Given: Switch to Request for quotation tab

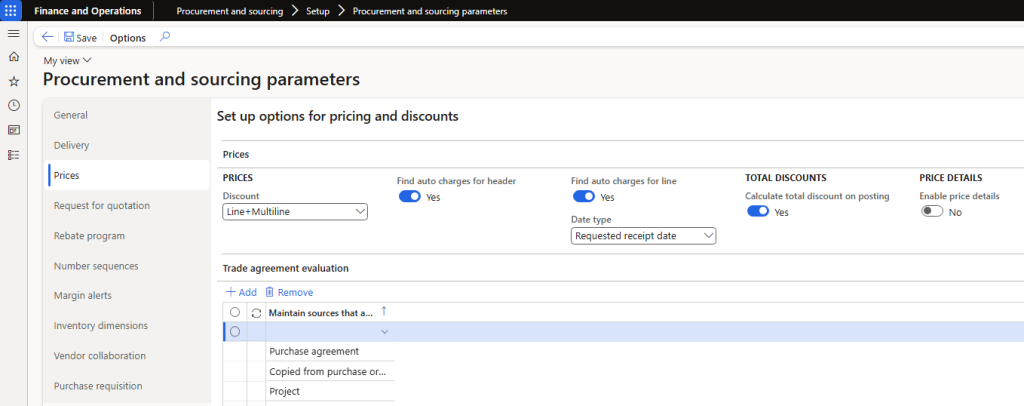Looking at the screenshot, I should point(101,206).
